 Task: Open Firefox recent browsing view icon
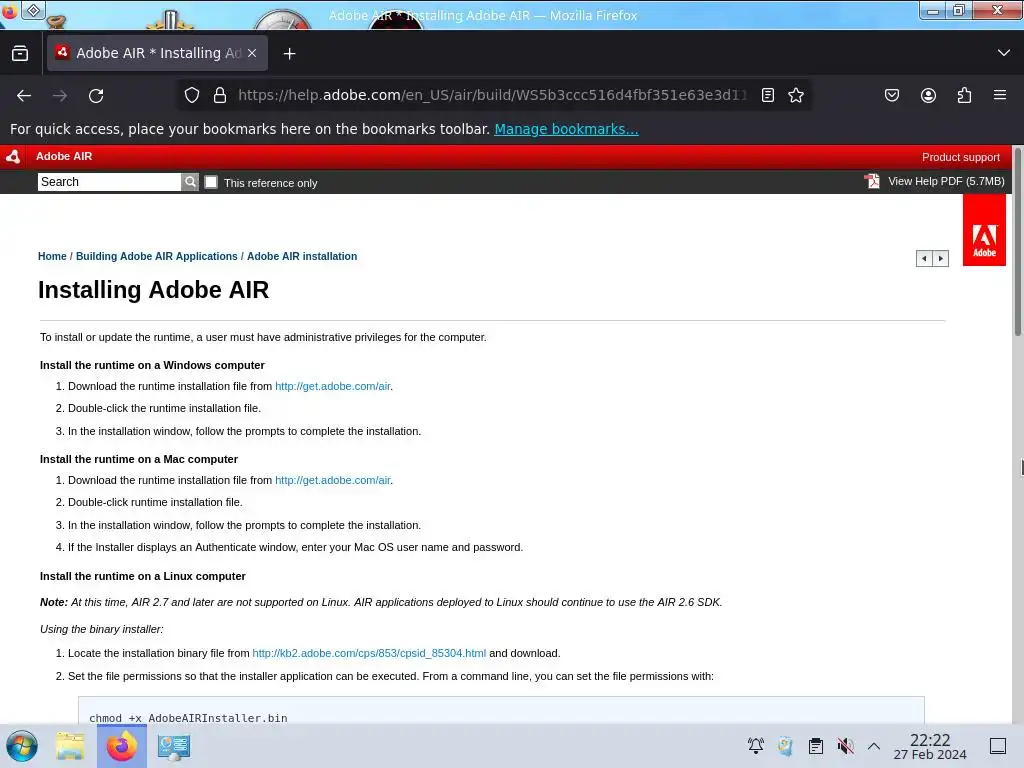(20, 54)
